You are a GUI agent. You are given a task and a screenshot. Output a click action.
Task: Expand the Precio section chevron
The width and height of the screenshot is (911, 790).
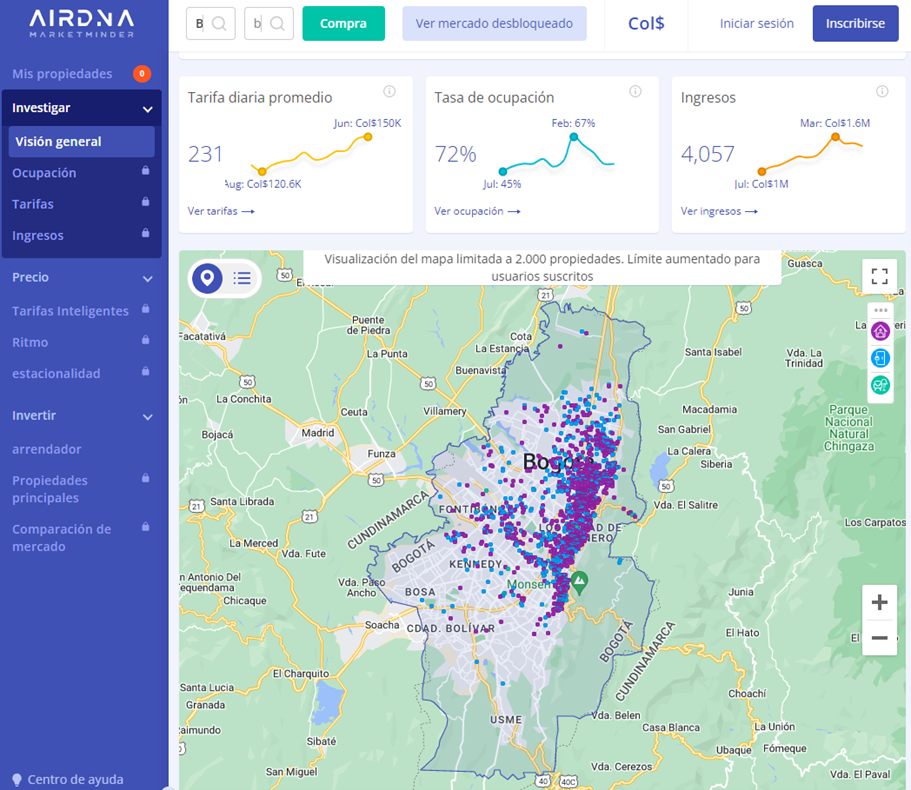tap(147, 278)
